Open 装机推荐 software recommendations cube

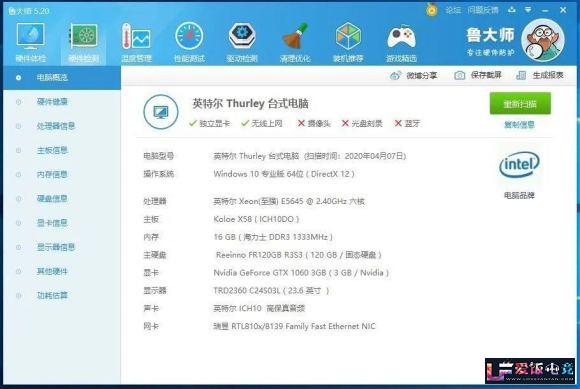pos(348,36)
